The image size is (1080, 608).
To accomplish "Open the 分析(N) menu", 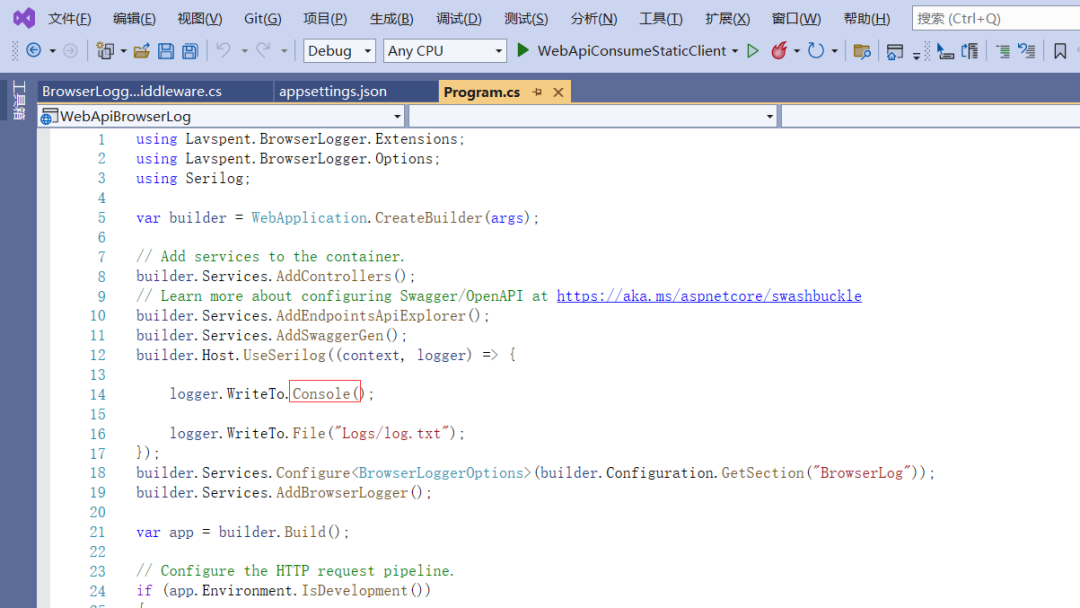I will pos(594,19).
